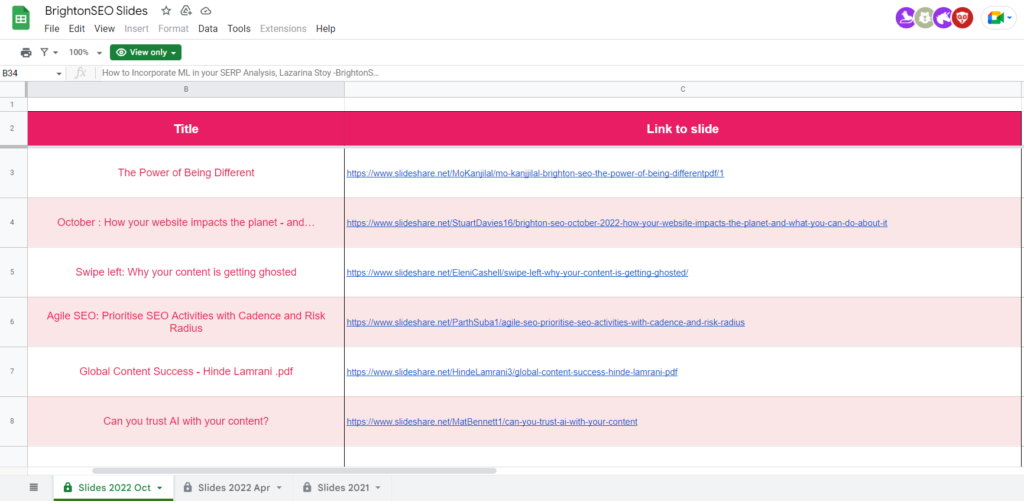The image size is (1024, 501).
Task: Open the EleniCashell swipe-left slideshare link
Action: (517, 272)
